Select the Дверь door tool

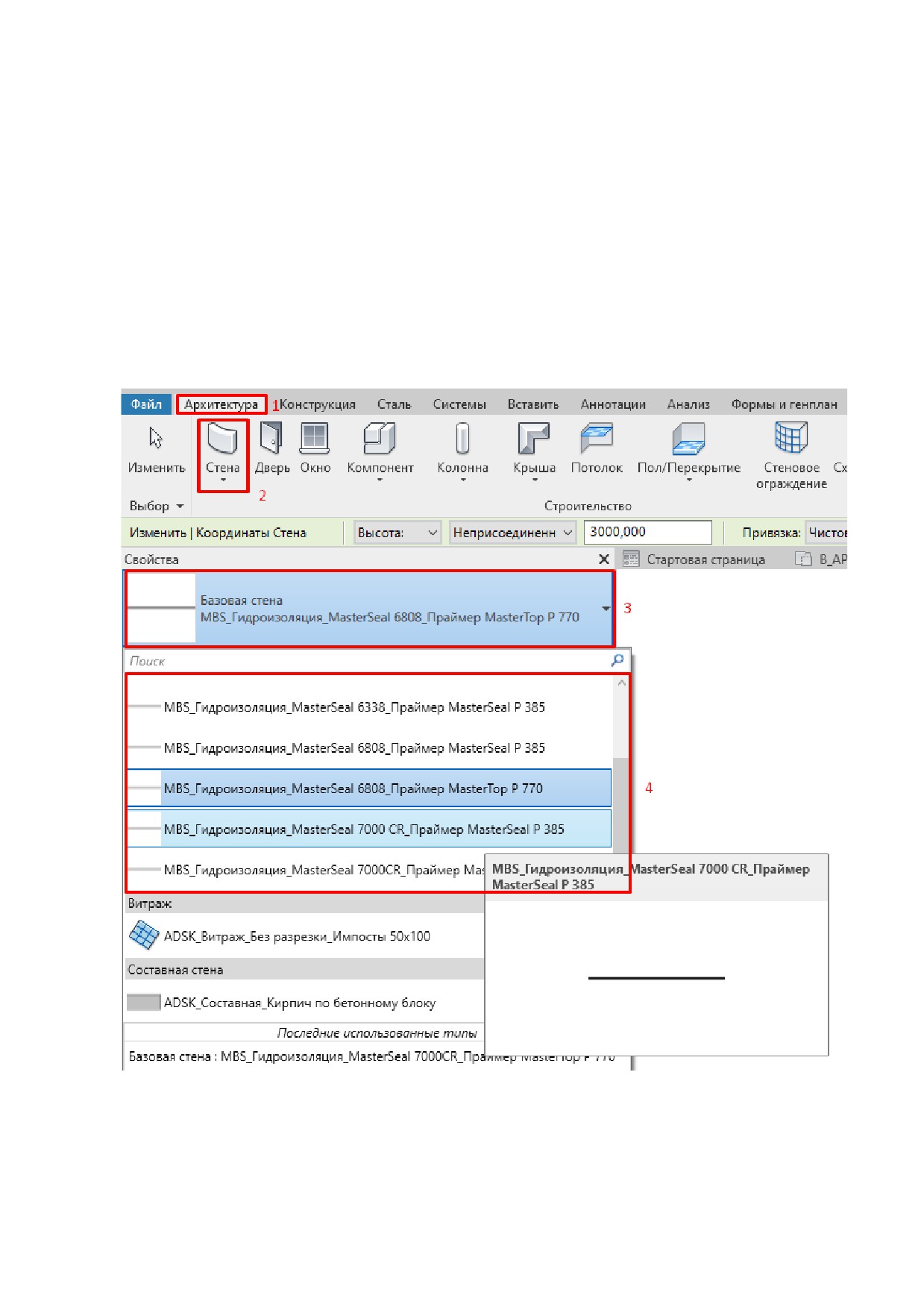(x=271, y=449)
